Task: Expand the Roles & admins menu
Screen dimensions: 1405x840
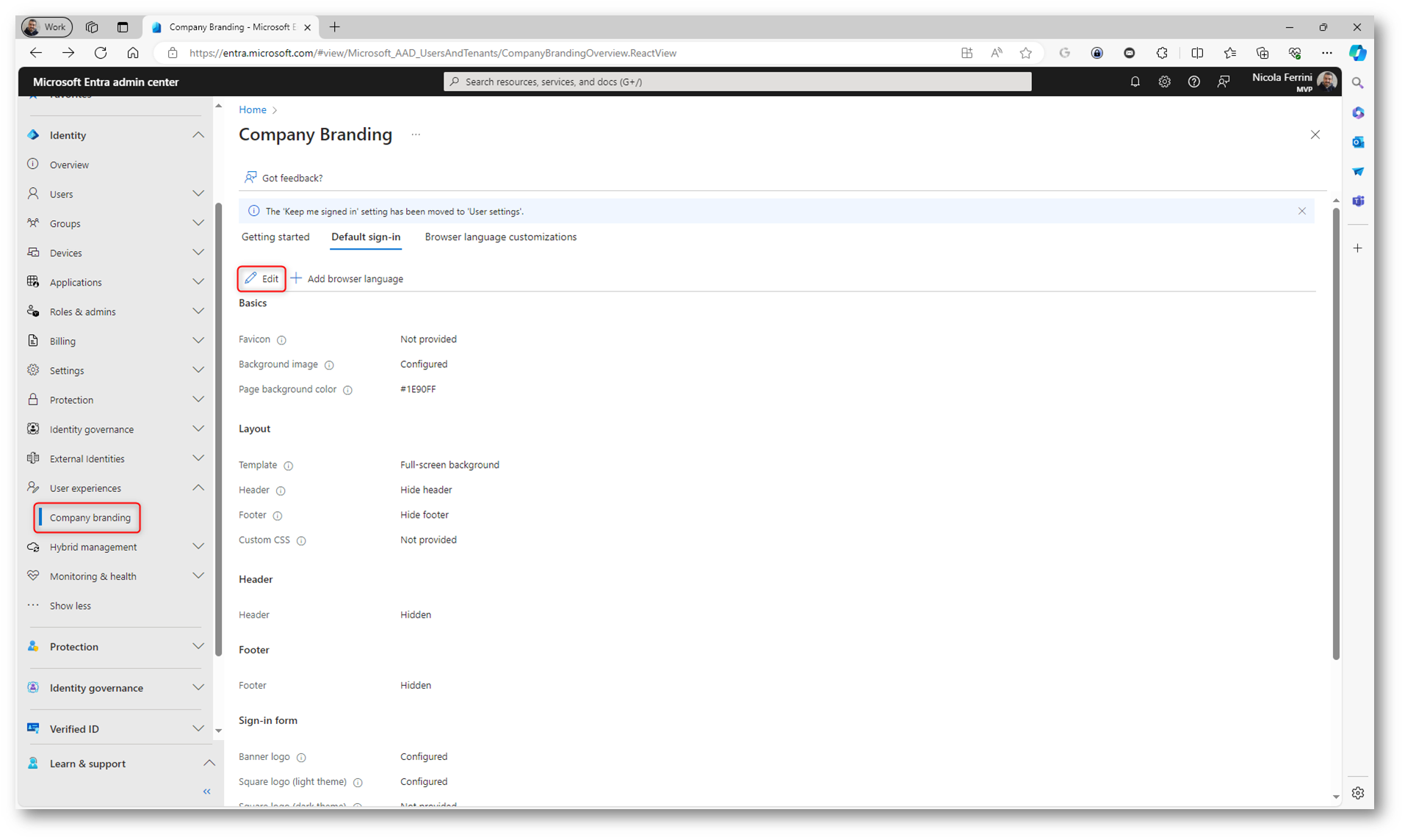Action: pyautogui.click(x=198, y=311)
